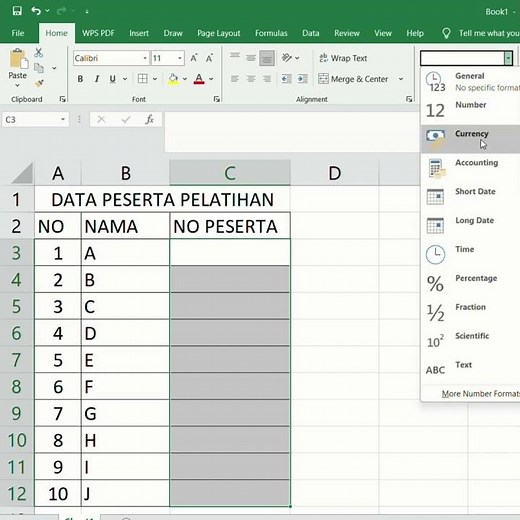Click Increase Indent icon
520x520 pixels.
[x=302, y=79]
